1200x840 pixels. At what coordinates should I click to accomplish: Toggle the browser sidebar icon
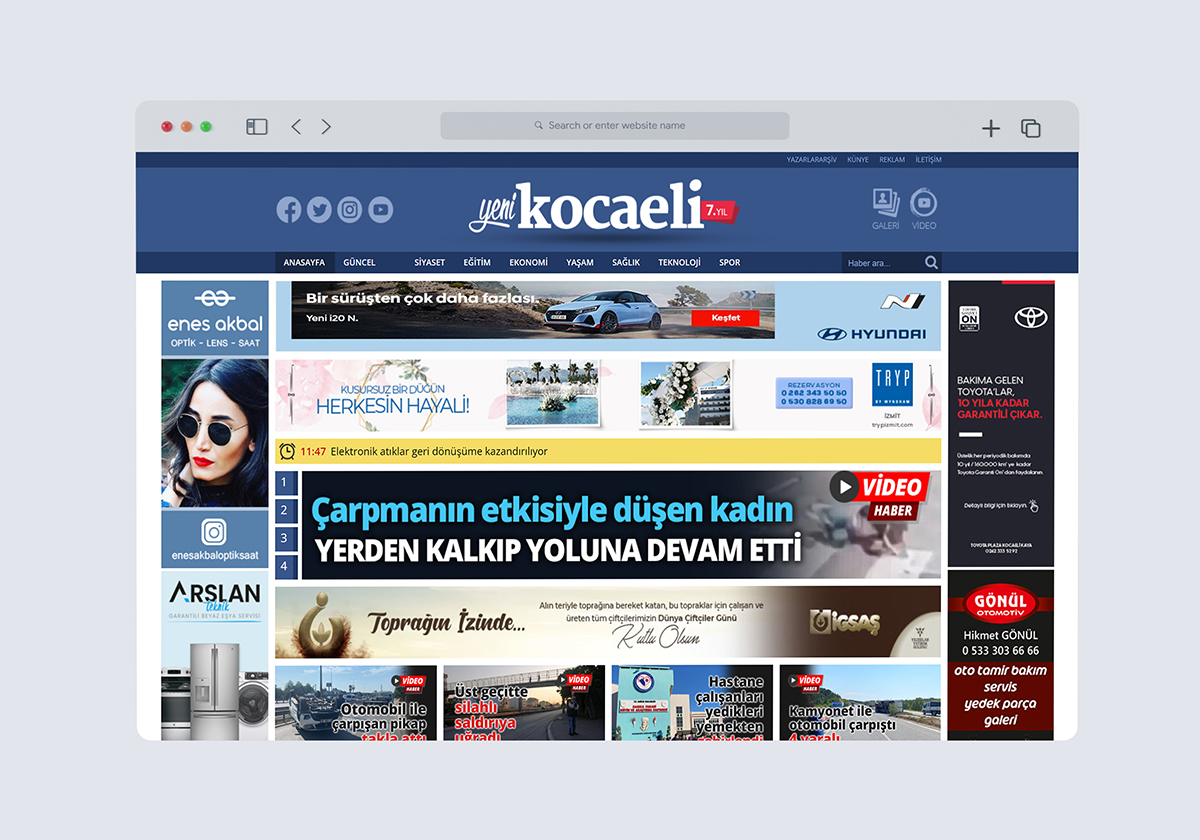pyautogui.click(x=257, y=127)
